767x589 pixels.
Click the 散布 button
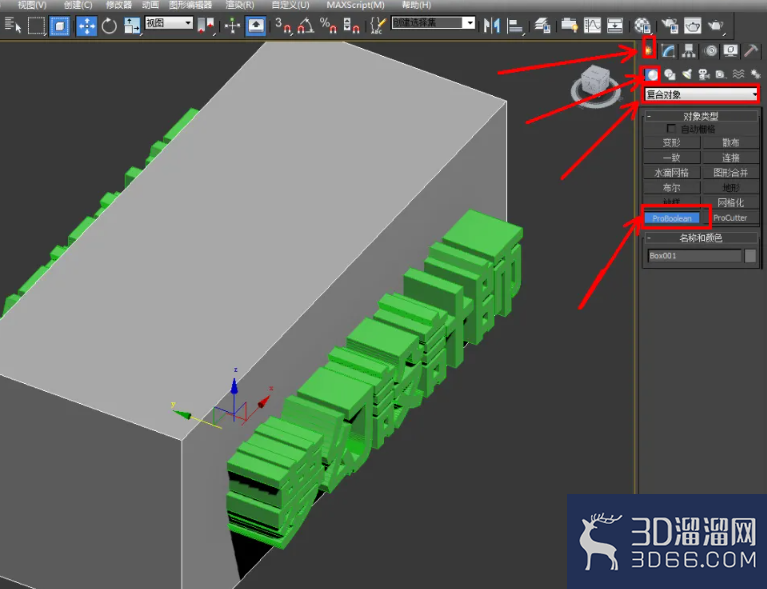[x=730, y=143]
